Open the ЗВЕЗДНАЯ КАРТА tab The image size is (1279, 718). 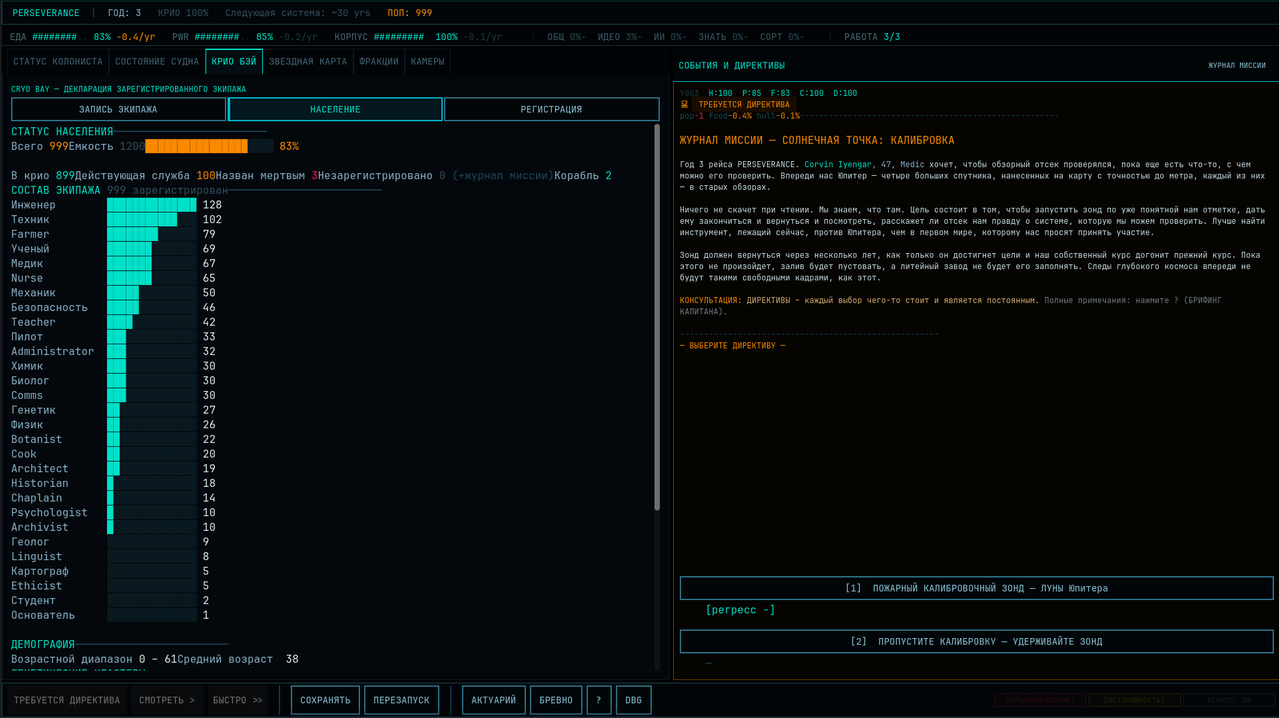pos(308,62)
